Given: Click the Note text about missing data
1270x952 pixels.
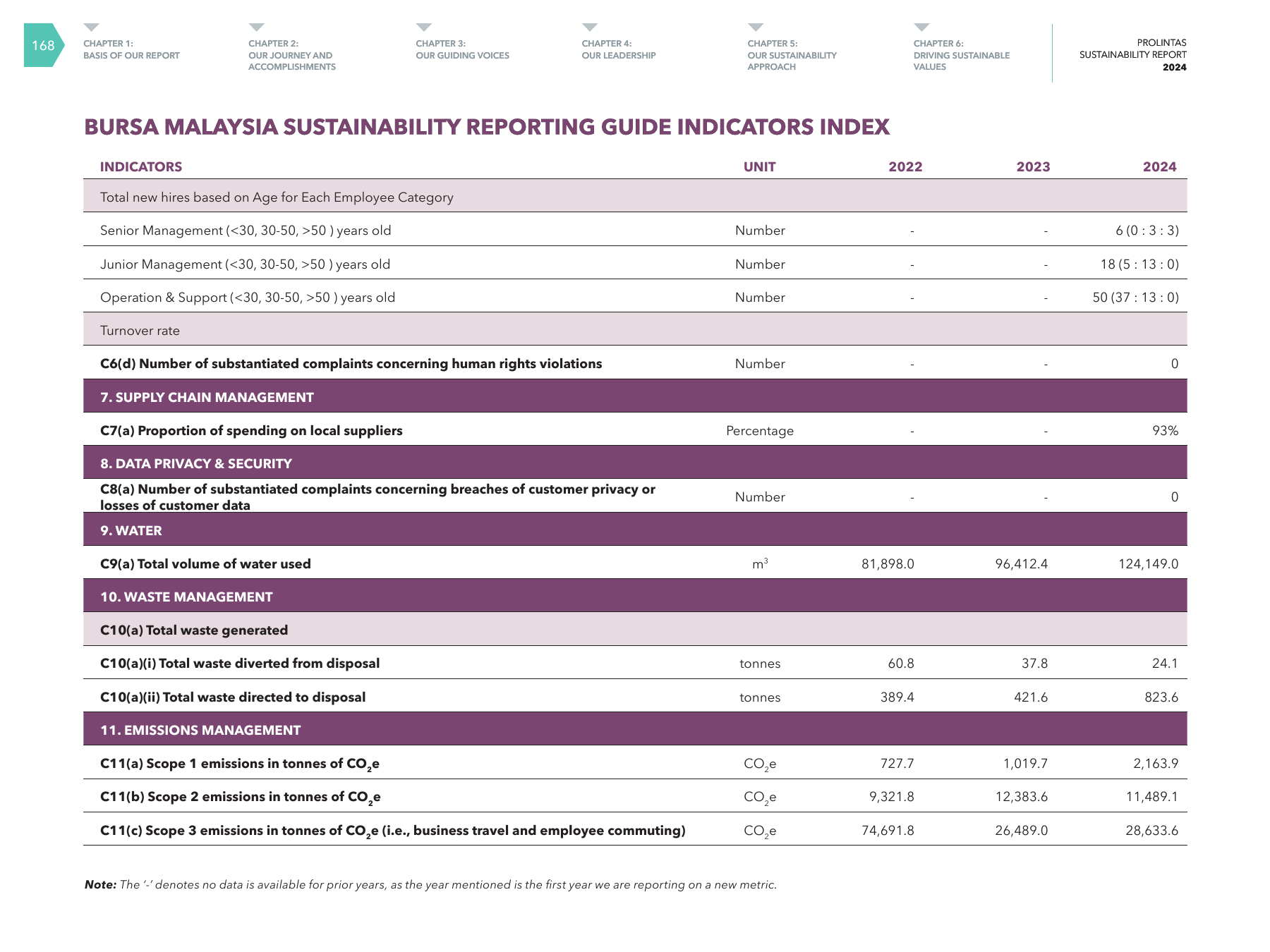Looking at the screenshot, I should 430,885.
